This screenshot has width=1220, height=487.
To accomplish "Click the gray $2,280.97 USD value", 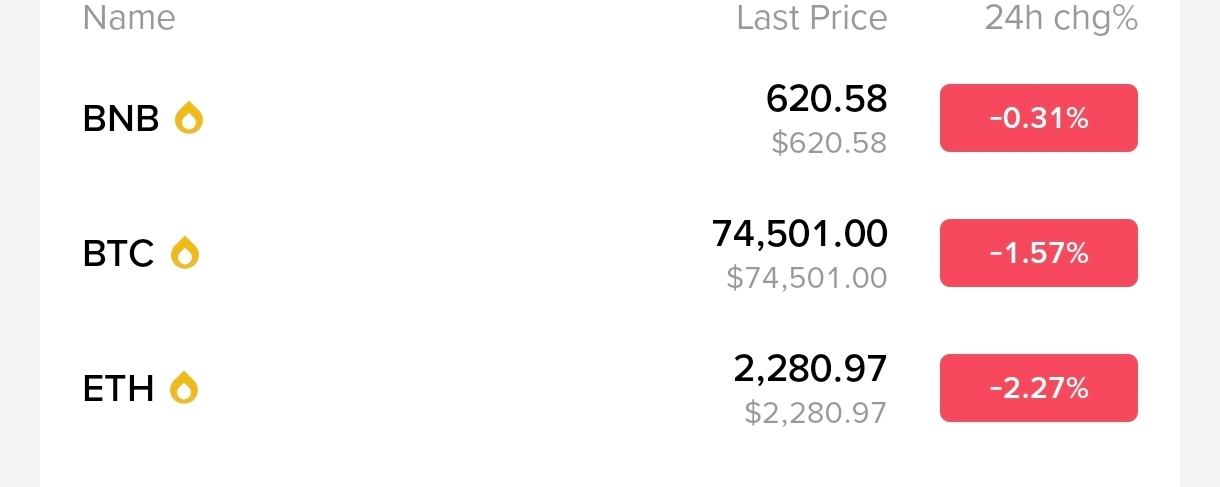I will 815,412.
